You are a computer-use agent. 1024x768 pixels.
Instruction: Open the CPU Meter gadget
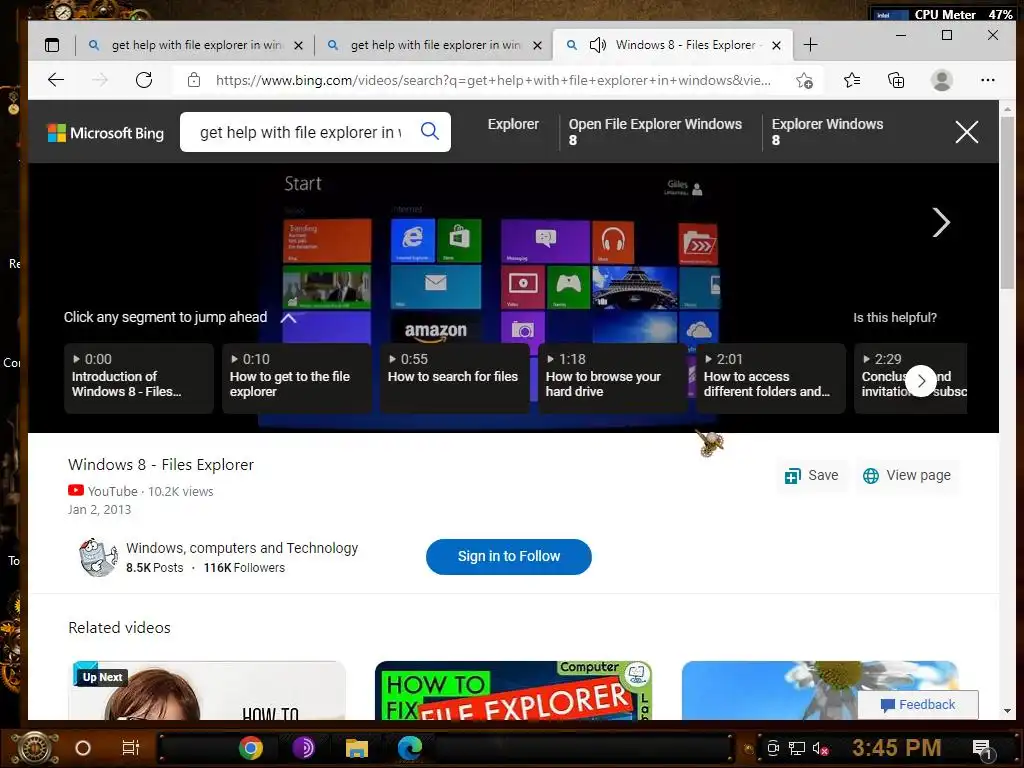(x=944, y=14)
